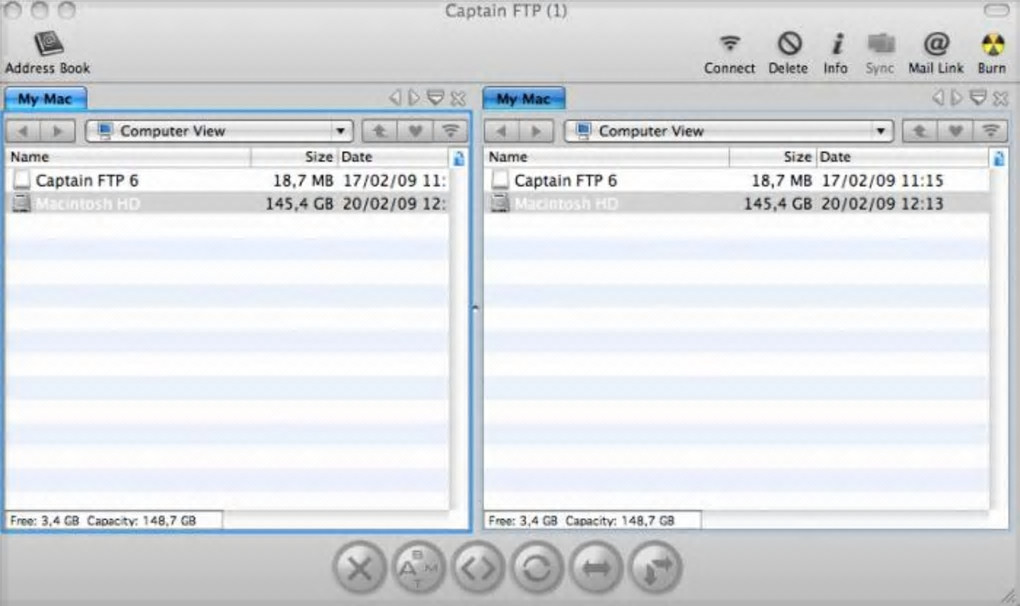The width and height of the screenshot is (1020, 606).
Task: Go back in right pane navigation
Action: pos(502,131)
